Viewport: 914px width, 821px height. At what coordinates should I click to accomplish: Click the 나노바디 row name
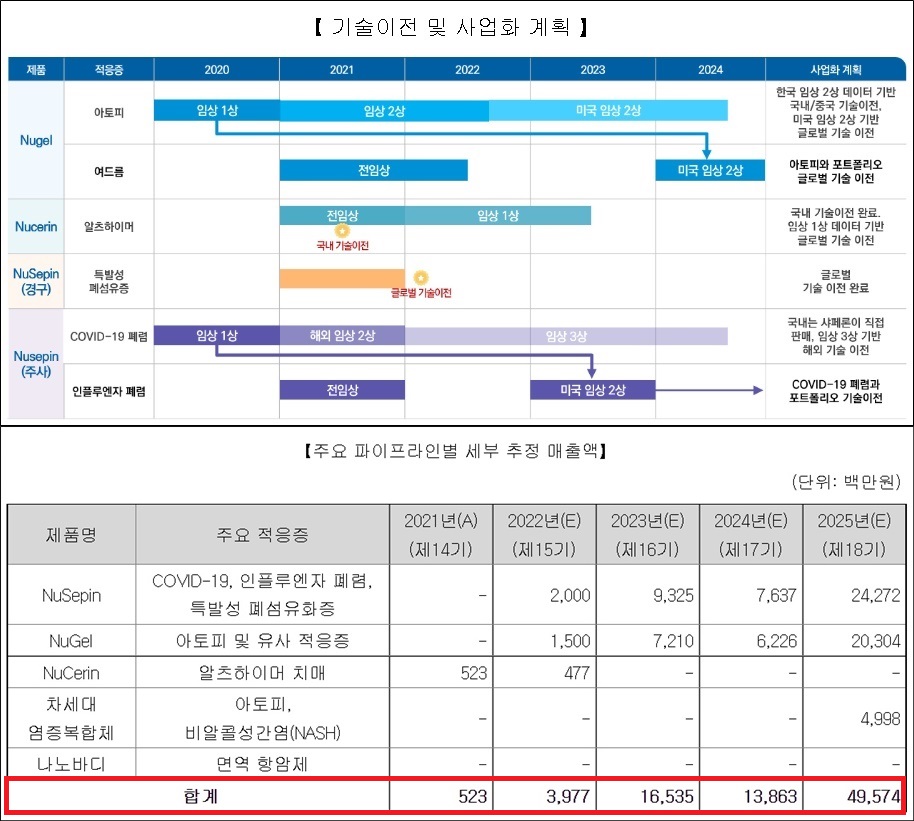pyautogui.click(x=71, y=764)
